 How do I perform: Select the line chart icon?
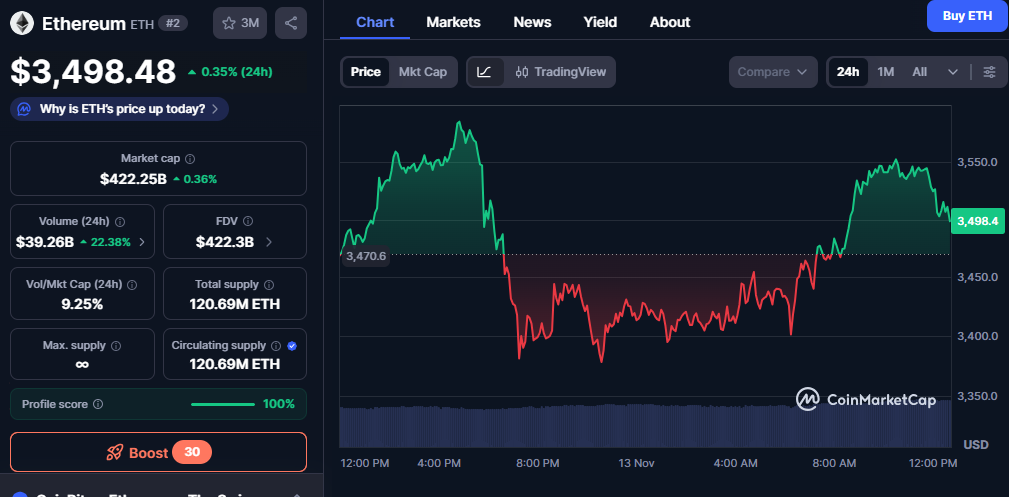(484, 72)
